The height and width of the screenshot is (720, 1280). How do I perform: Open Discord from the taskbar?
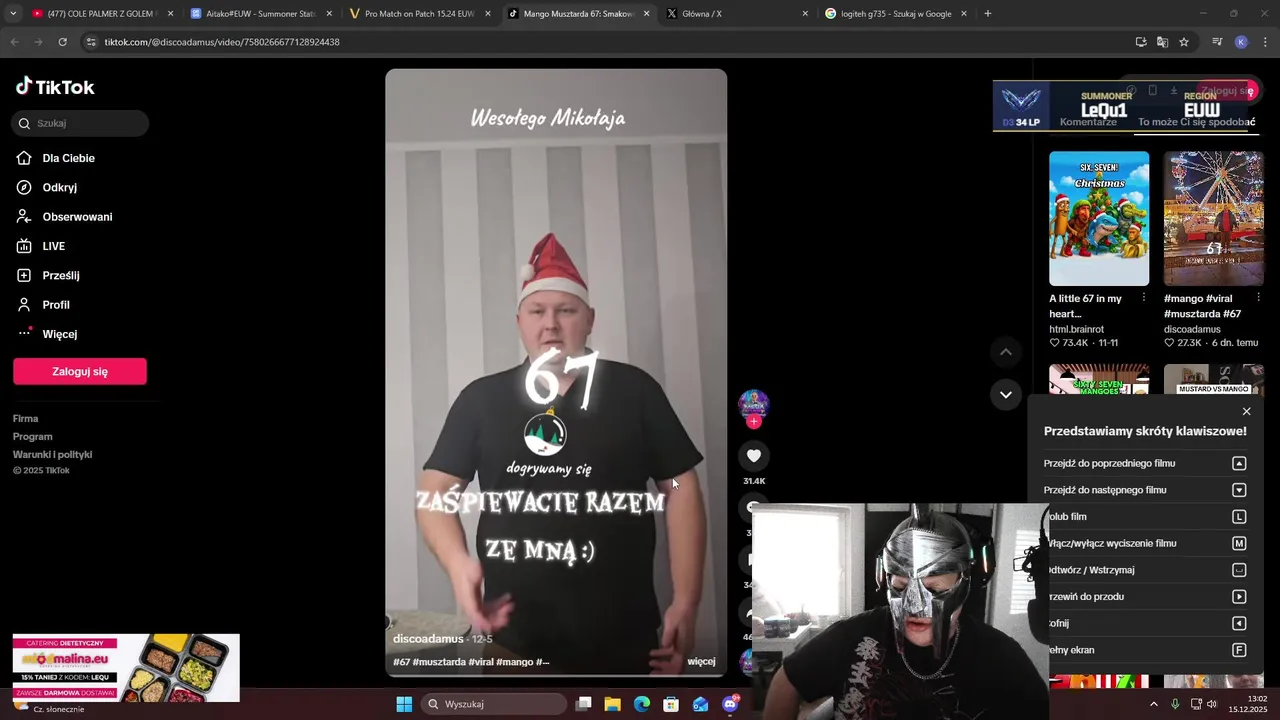[731, 704]
